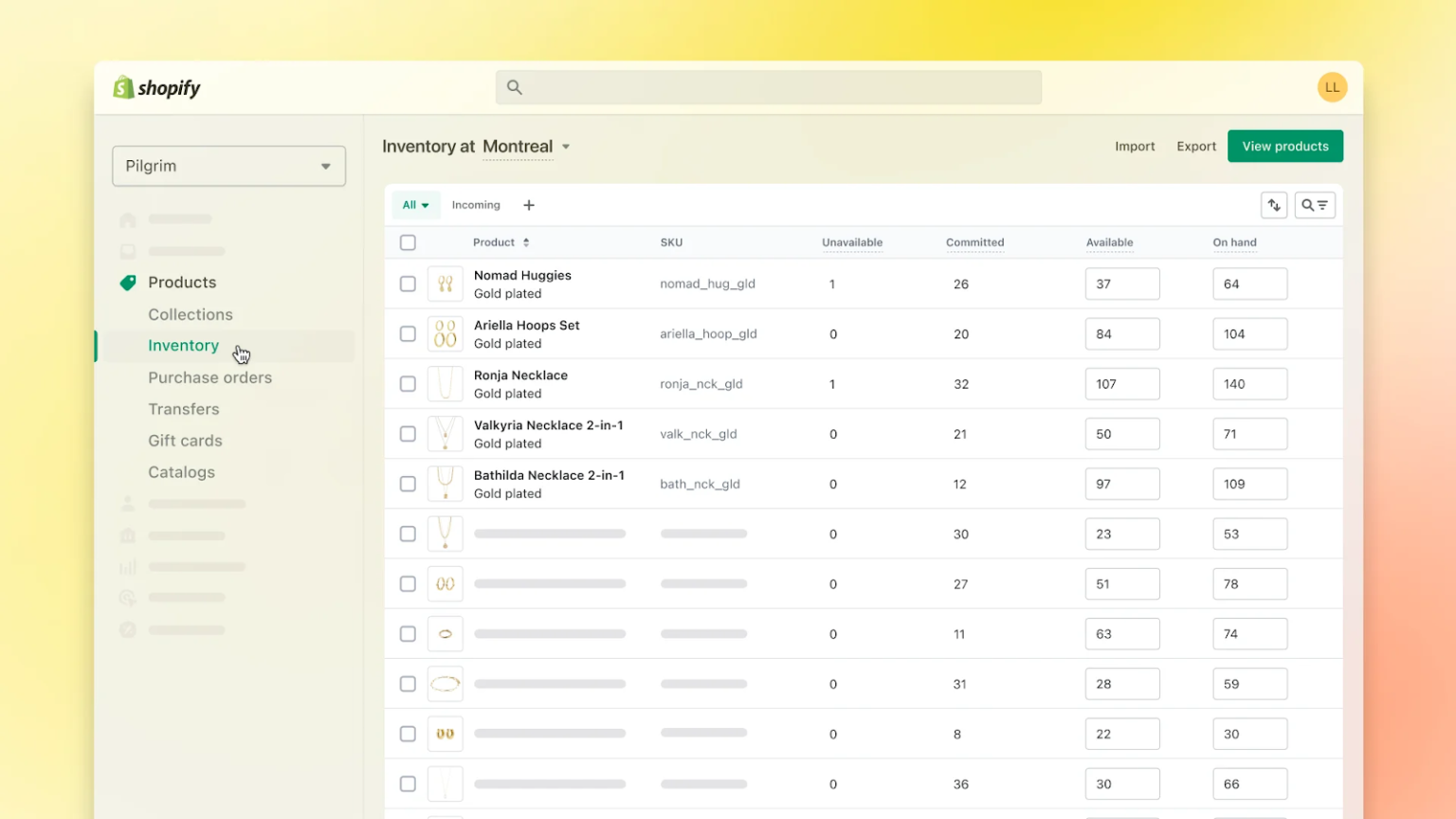Edit the Available quantity for Bathilda Necklace
Viewport: 1456px width, 819px height.
click(x=1122, y=483)
